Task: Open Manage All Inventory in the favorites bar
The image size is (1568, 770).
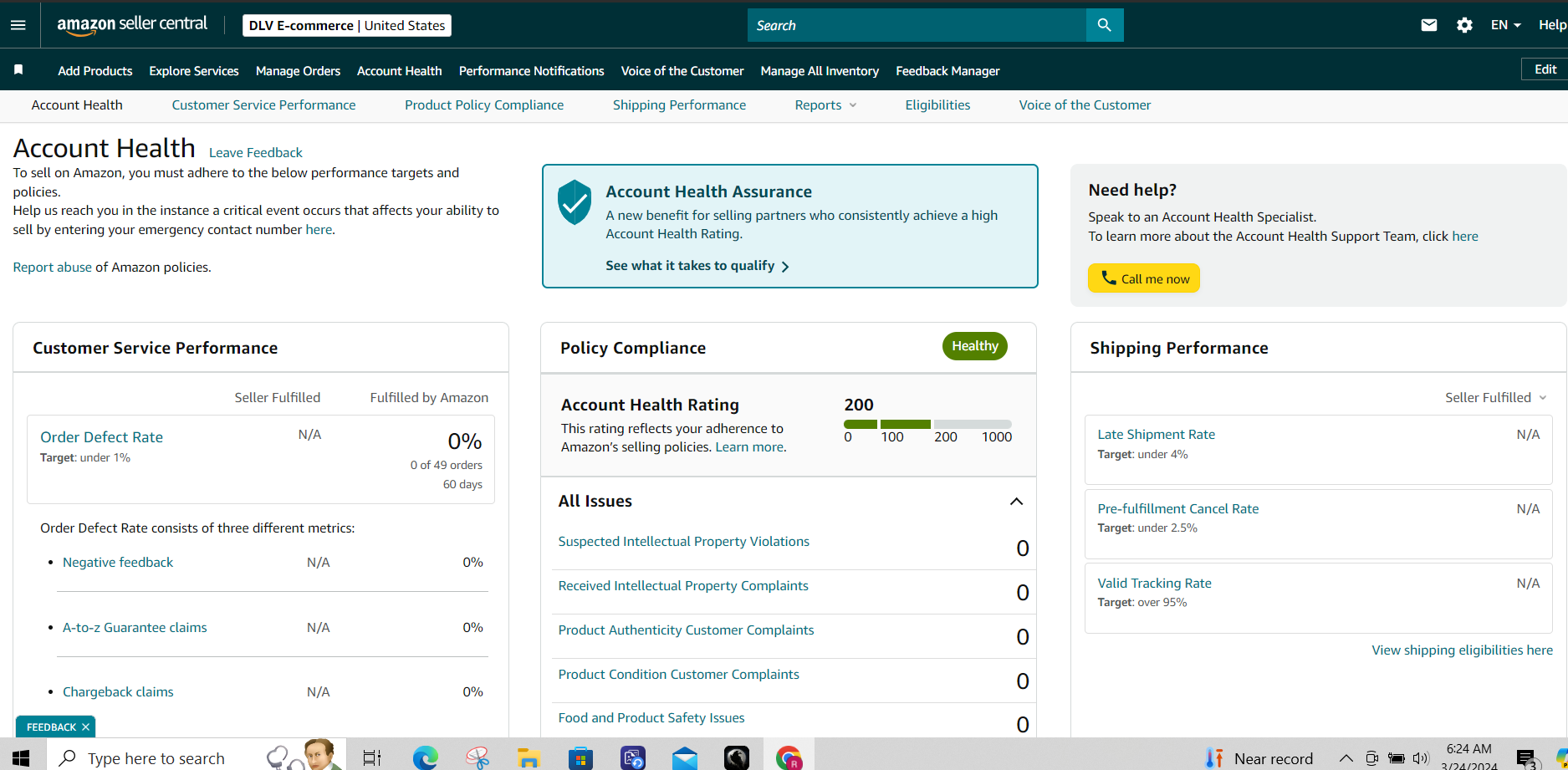Action: point(820,71)
